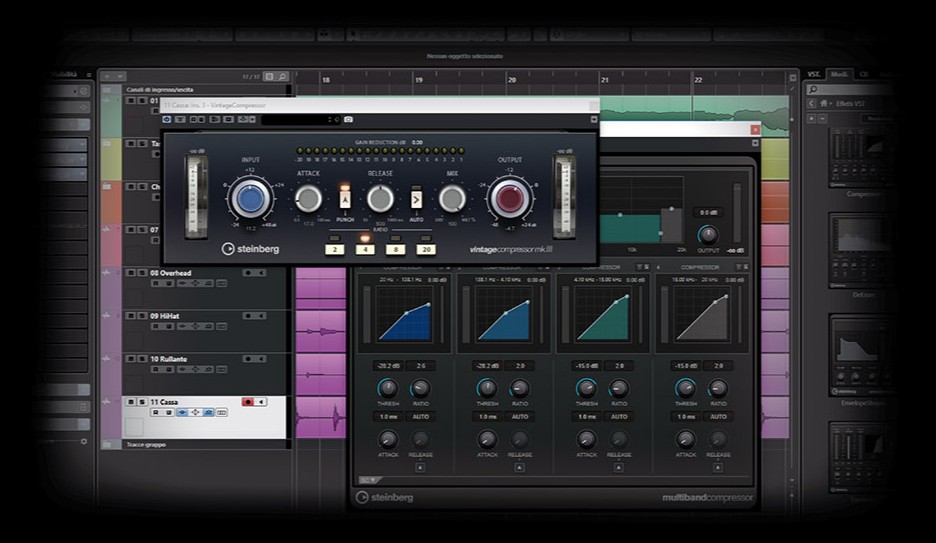936x543 pixels.
Task: Click the record enable button on 11 Cassa
Action: click(x=247, y=401)
